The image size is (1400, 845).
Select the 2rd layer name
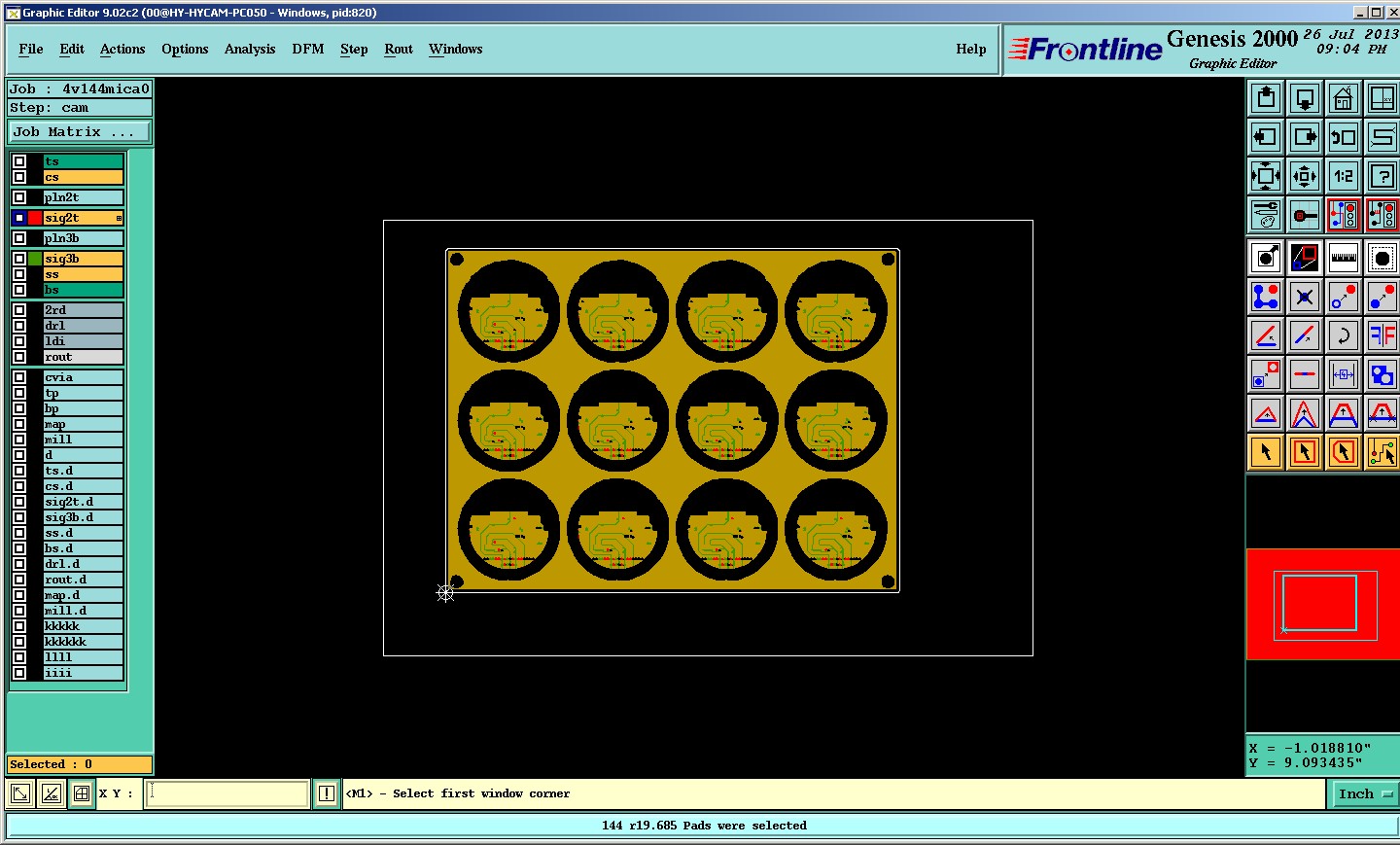[x=84, y=310]
